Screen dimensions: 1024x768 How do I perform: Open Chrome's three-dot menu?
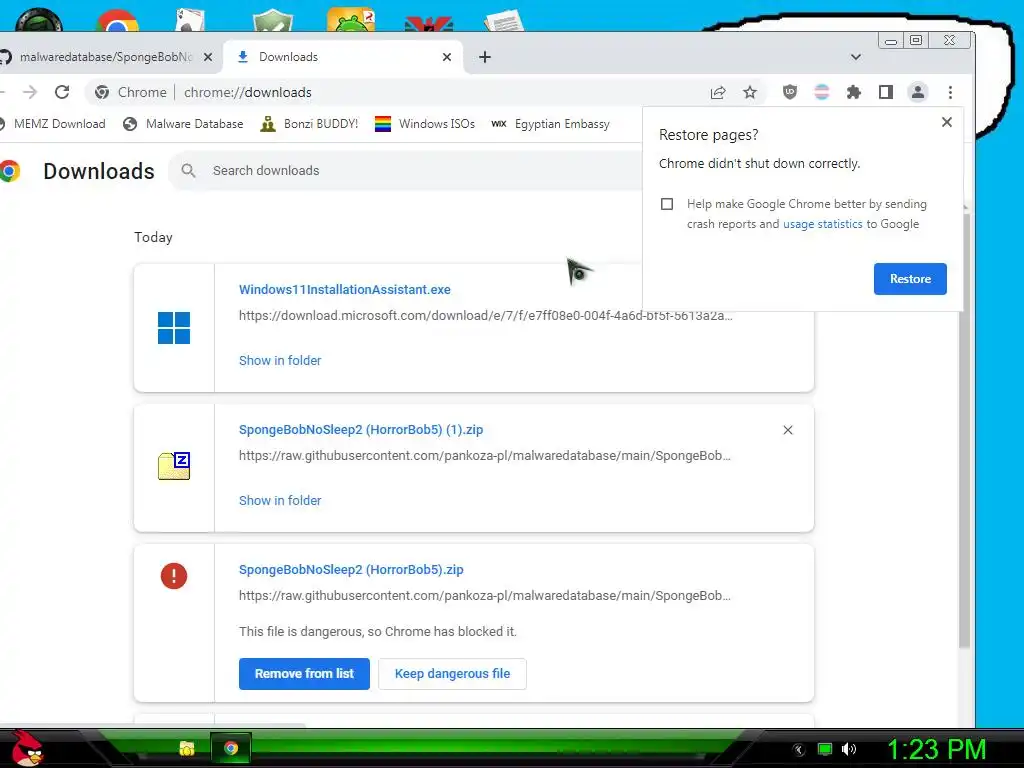point(950,92)
